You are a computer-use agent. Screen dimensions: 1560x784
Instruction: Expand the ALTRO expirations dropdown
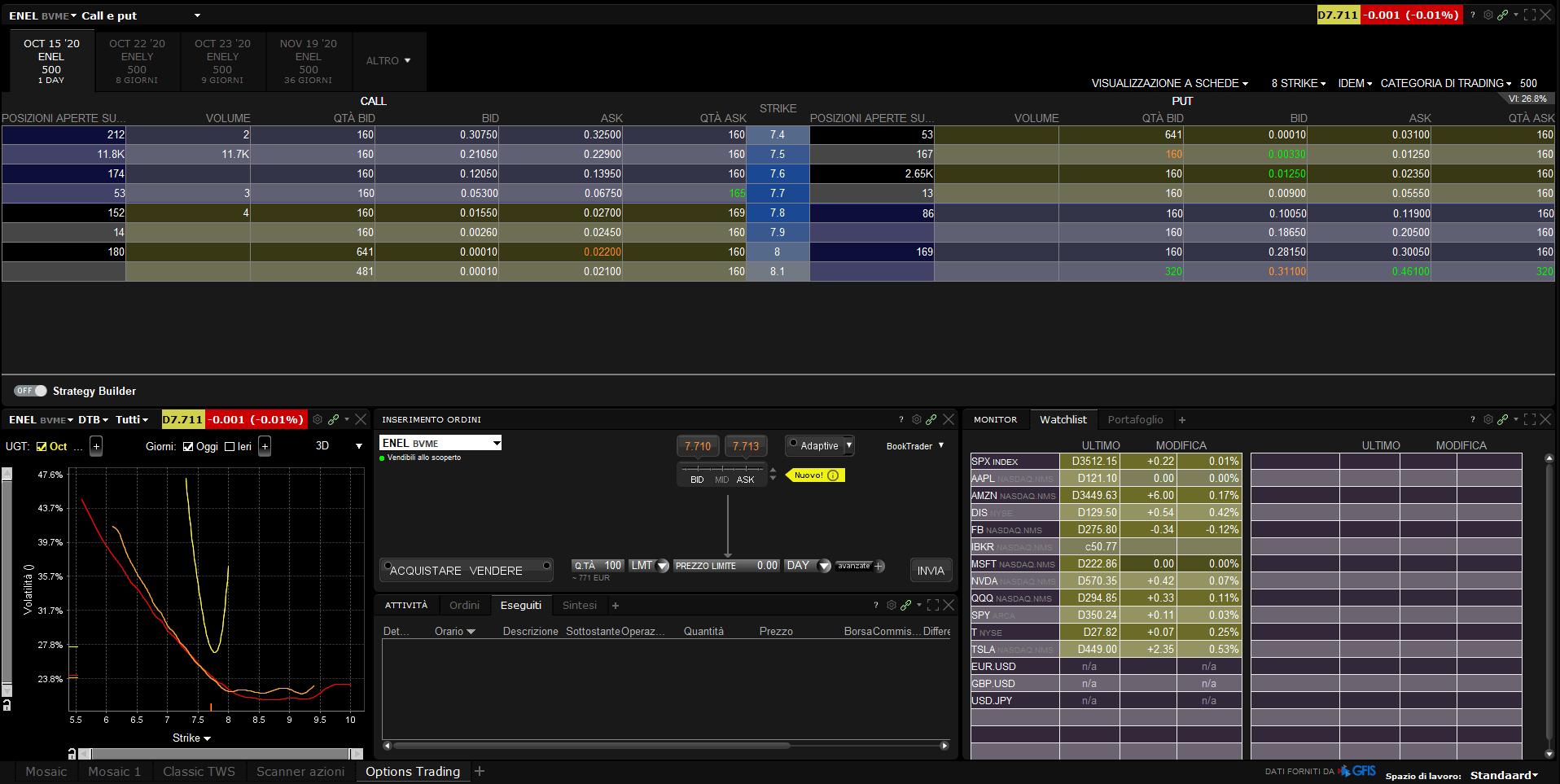tap(388, 61)
